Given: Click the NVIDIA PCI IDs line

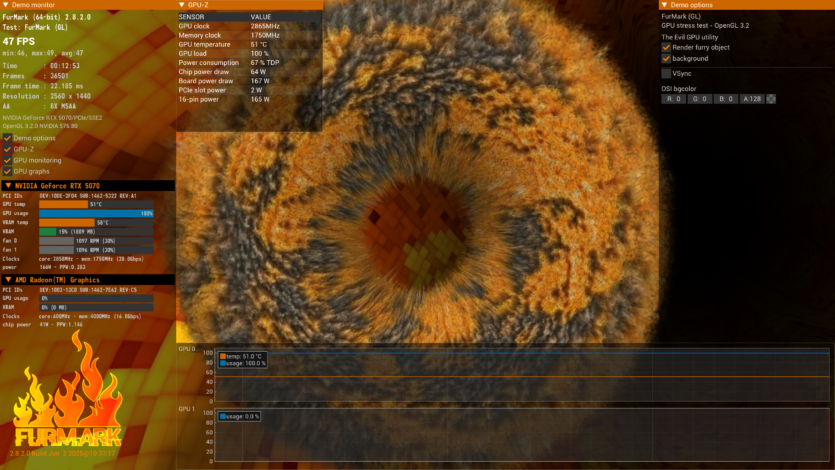Looking at the screenshot, I should (x=69, y=196).
